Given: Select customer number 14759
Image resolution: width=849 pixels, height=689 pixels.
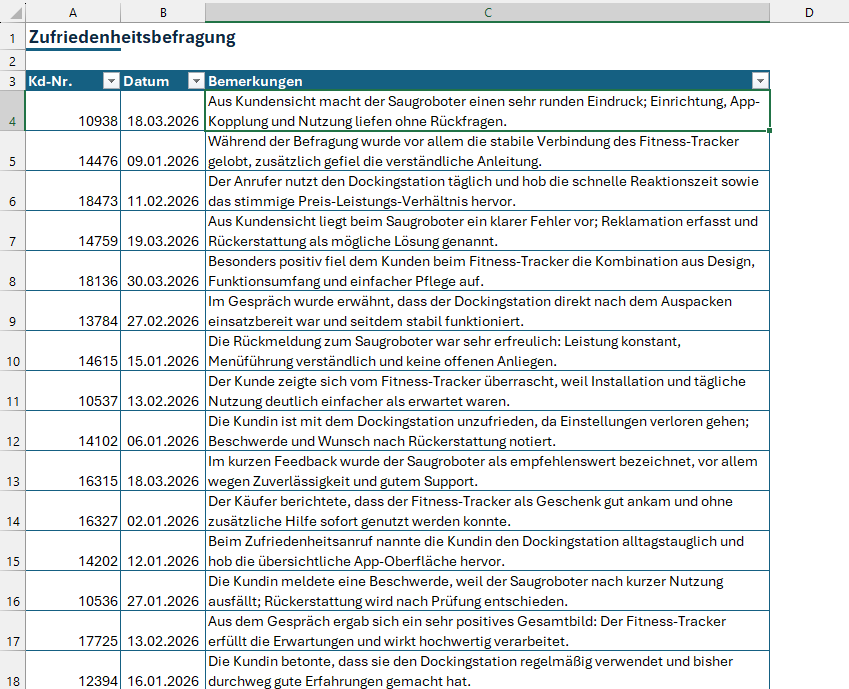Looking at the screenshot, I should [x=73, y=231].
